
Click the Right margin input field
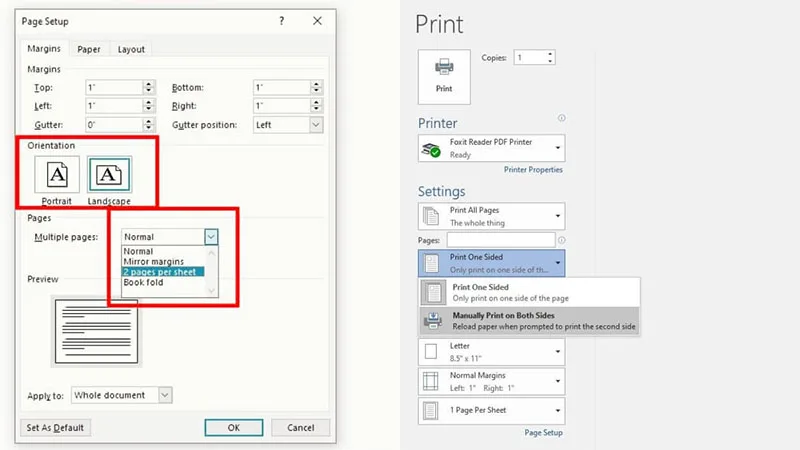click(282, 106)
